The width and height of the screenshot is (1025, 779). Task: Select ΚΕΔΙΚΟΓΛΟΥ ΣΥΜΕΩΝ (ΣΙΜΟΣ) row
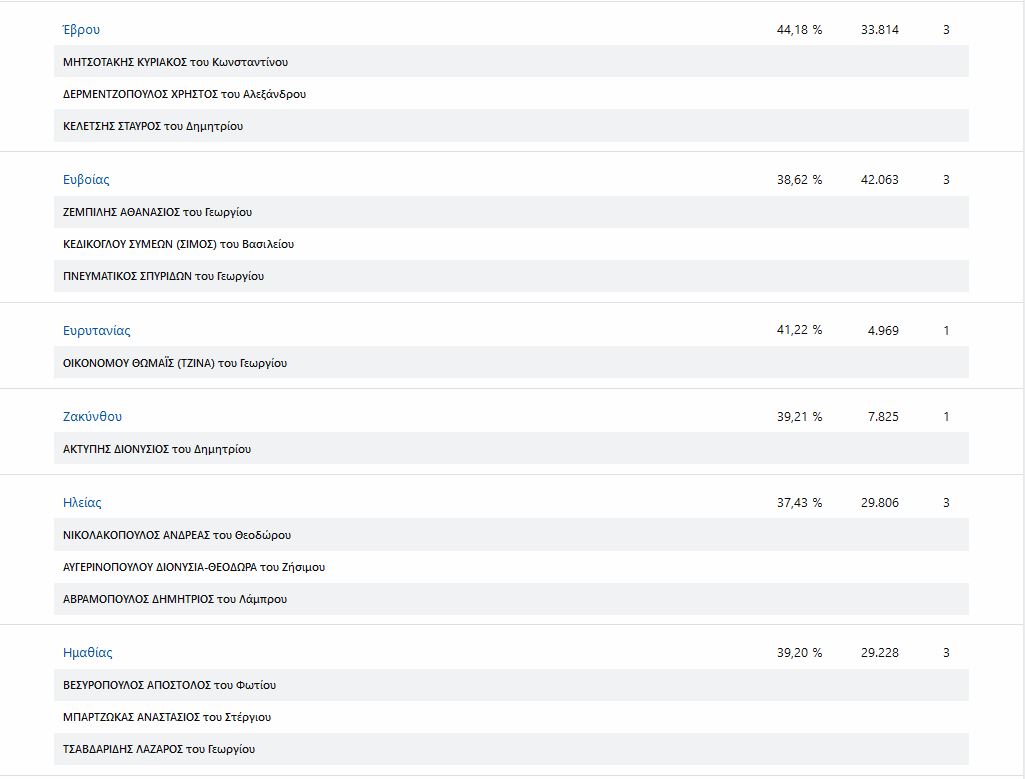178,244
